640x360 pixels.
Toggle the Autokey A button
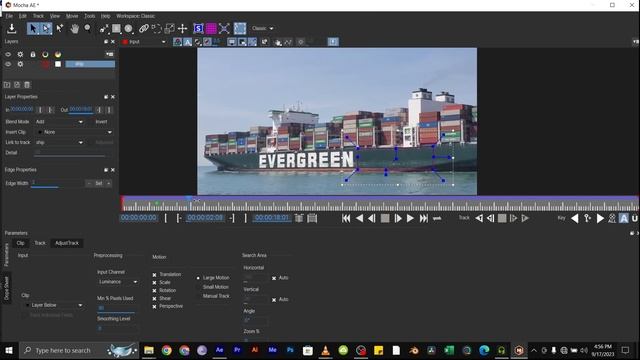624,218
